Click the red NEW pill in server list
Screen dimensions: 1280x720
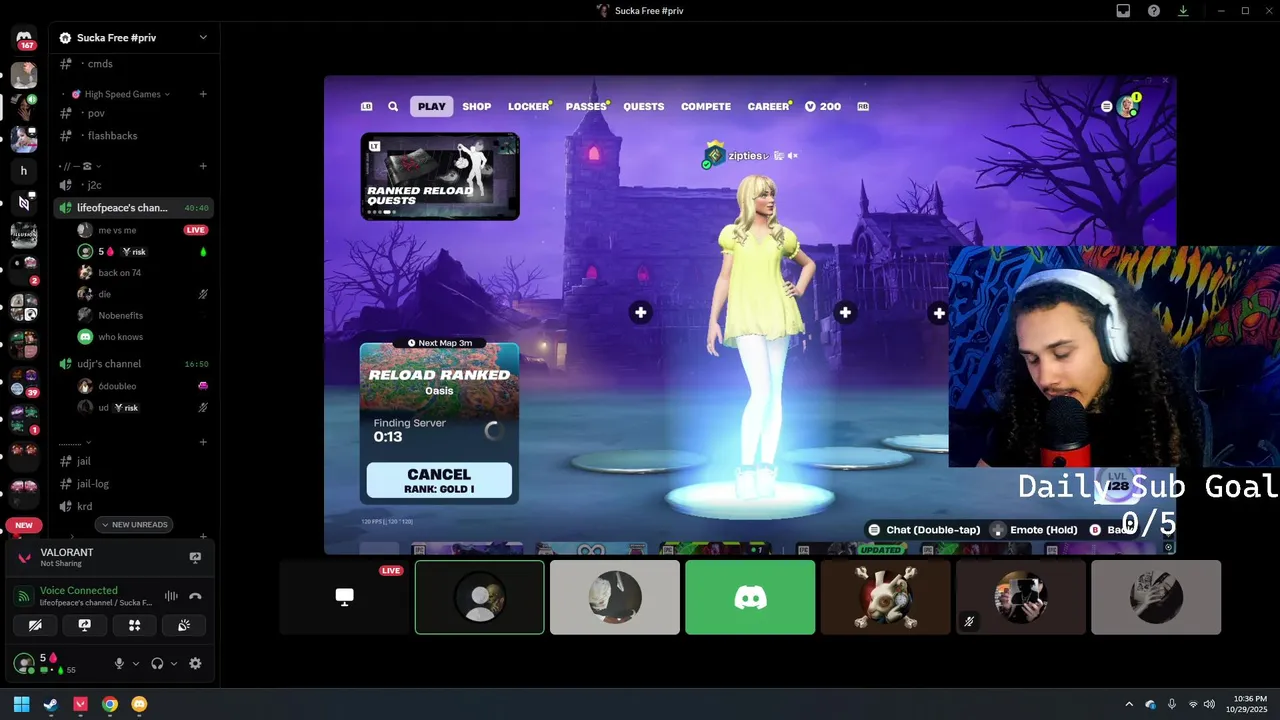pyautogui.click(x=24, y=525)
